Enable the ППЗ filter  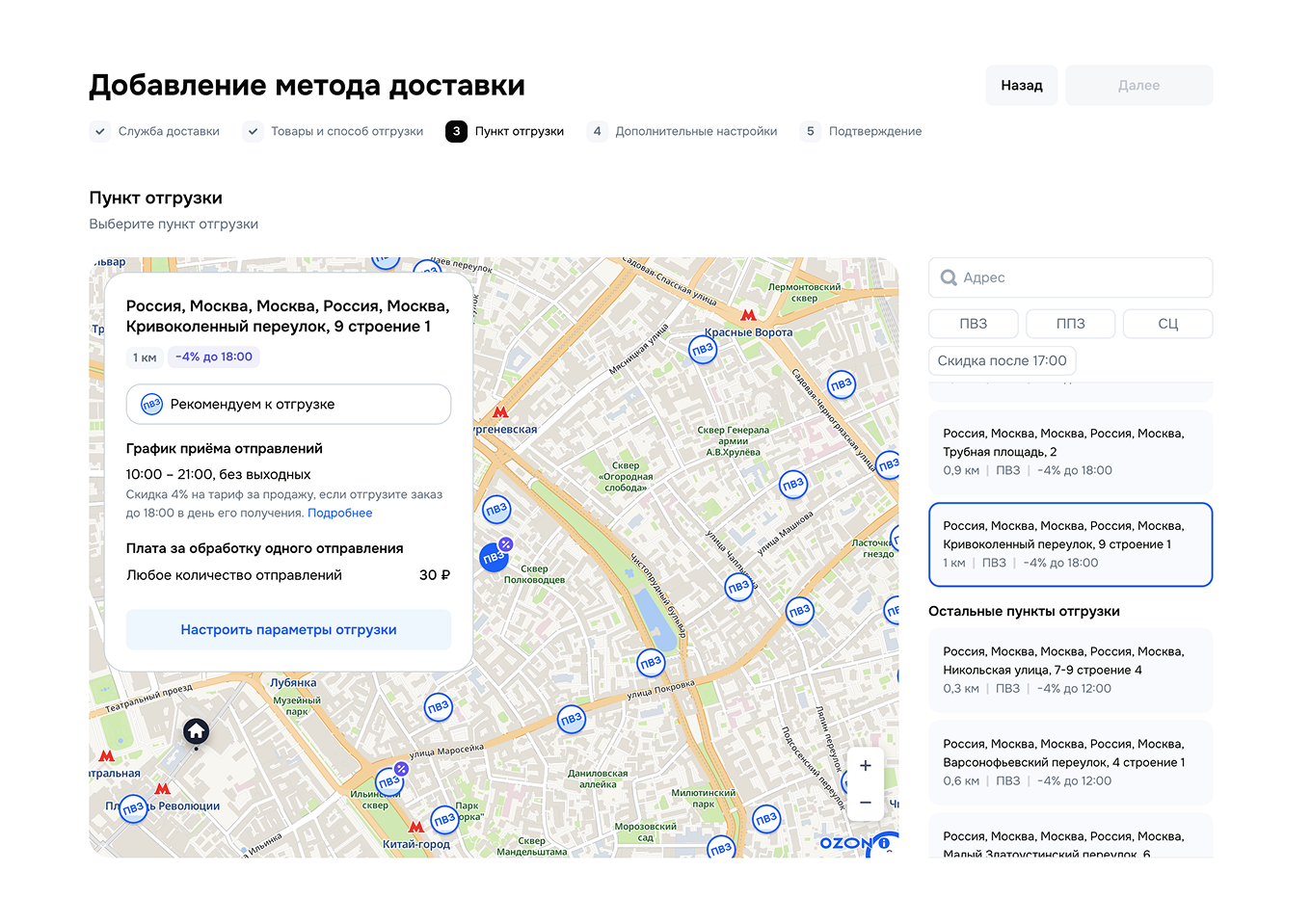pyautogui.click(x=1070, y=323)
